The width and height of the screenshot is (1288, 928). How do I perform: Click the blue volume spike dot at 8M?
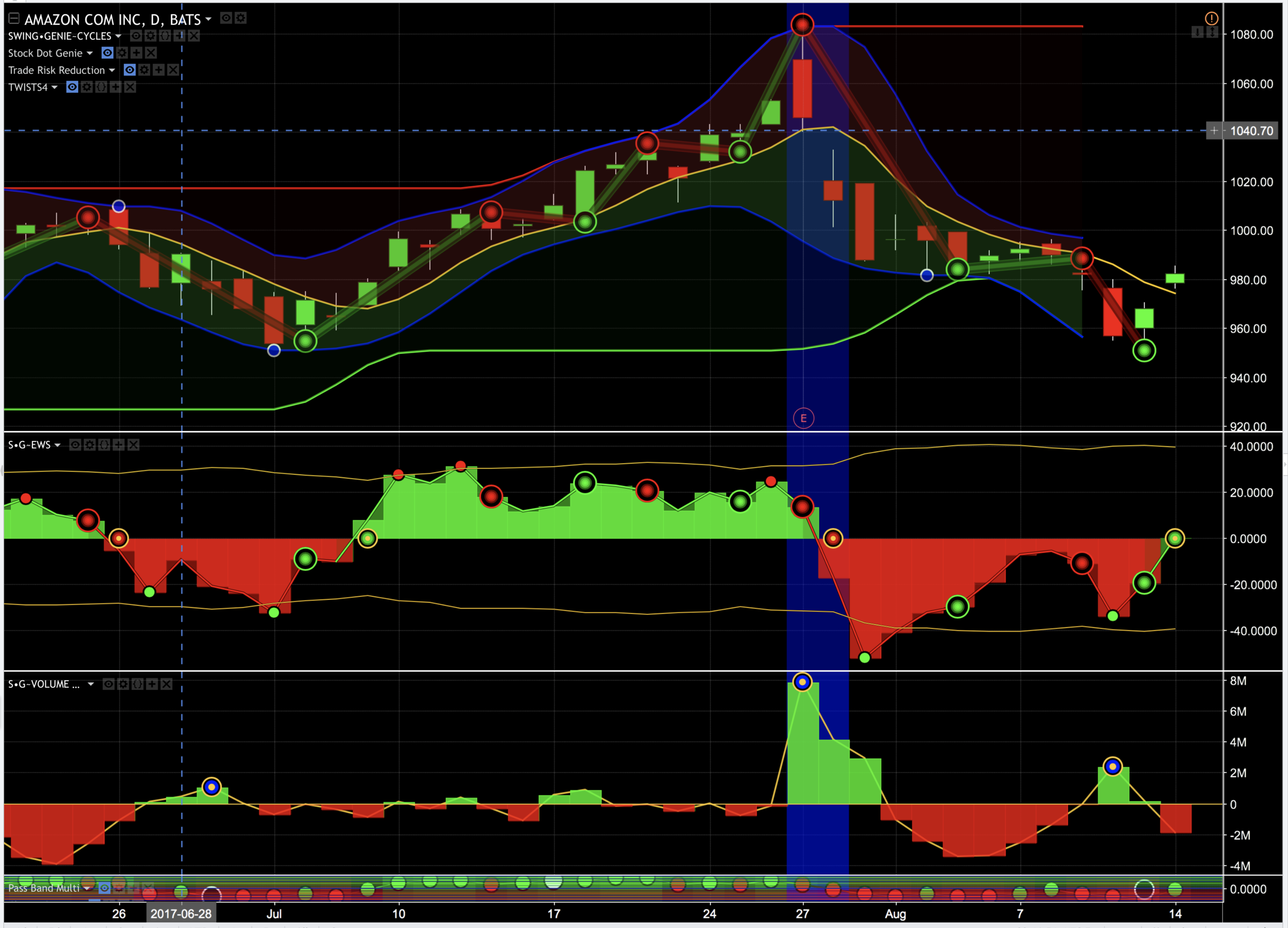tap(802, 682)
